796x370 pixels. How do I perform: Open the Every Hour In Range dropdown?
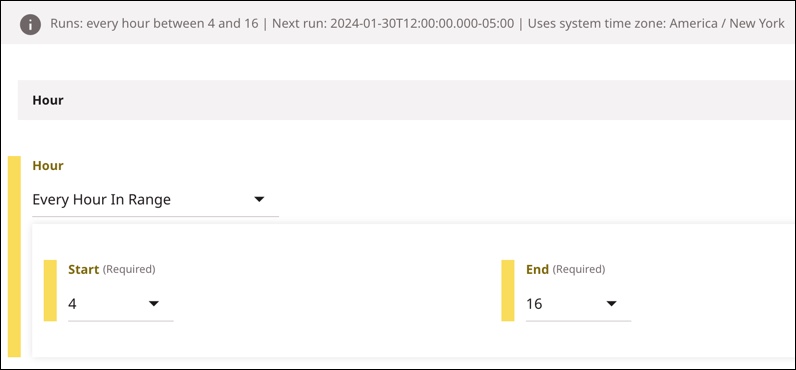point(155,199)
